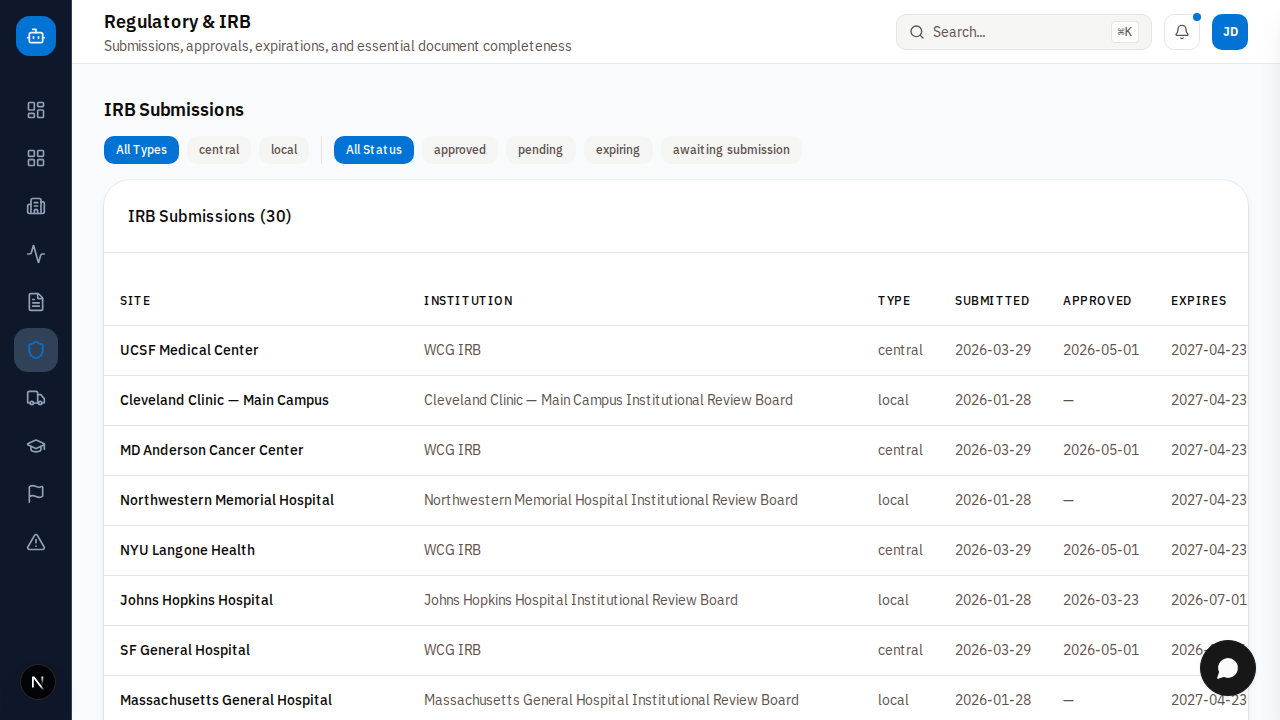Click the magnifier icon in search

click(917, 32)
